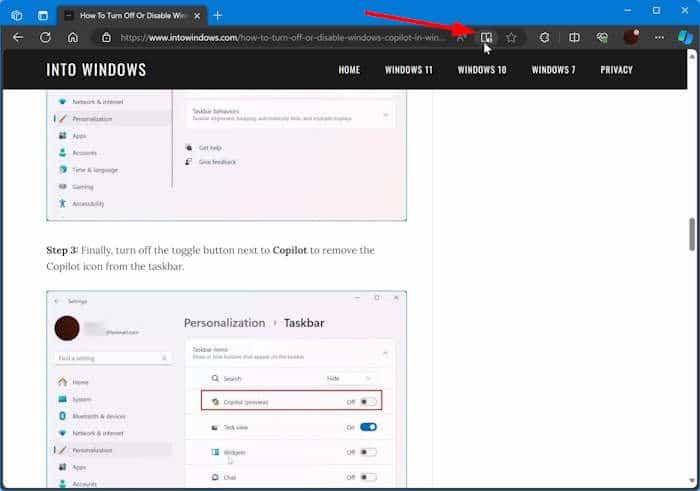Screen dimensions: 700x491
Task: Open the PRIVACY menu item
Action: click(x=616, y=70)
